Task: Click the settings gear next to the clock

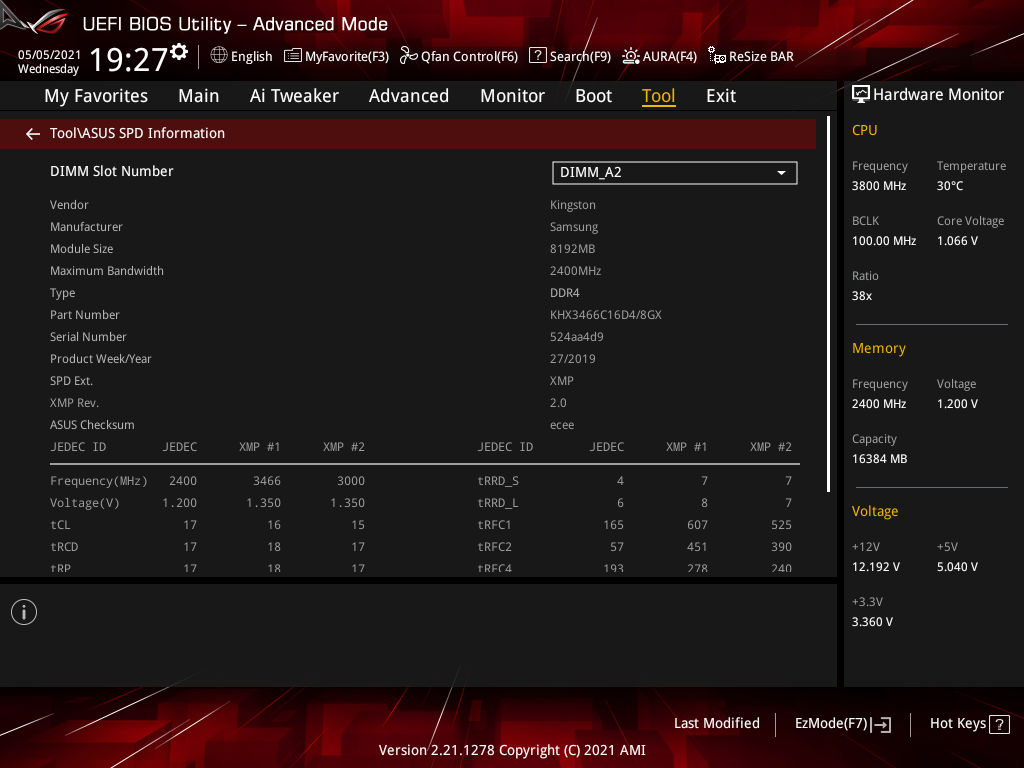Action: pos(179,51)
